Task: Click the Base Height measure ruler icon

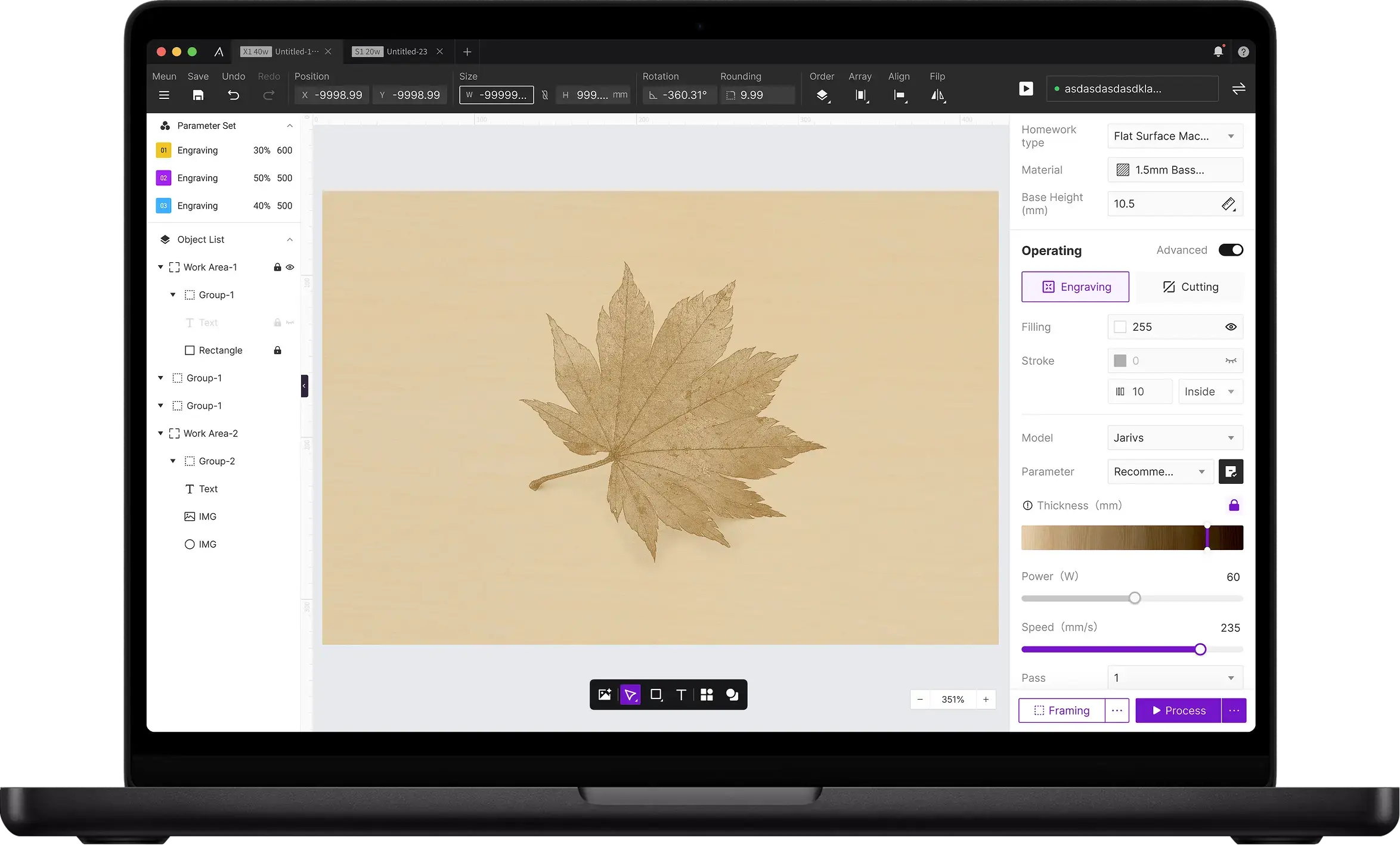Action: tap(1228, 204)
